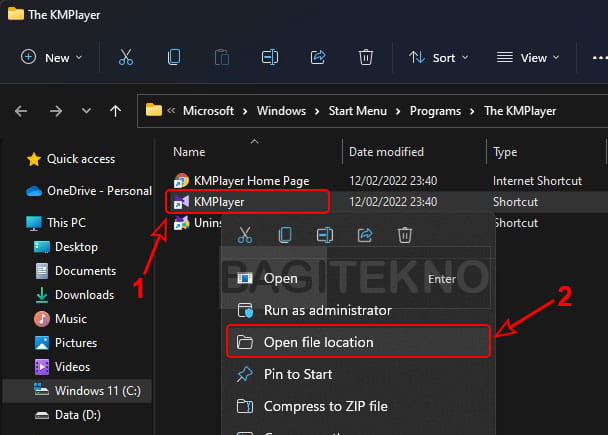Click the Delete trash icon in the top toolbar
Screen dimensions: 608x435
tap(366, 57)
